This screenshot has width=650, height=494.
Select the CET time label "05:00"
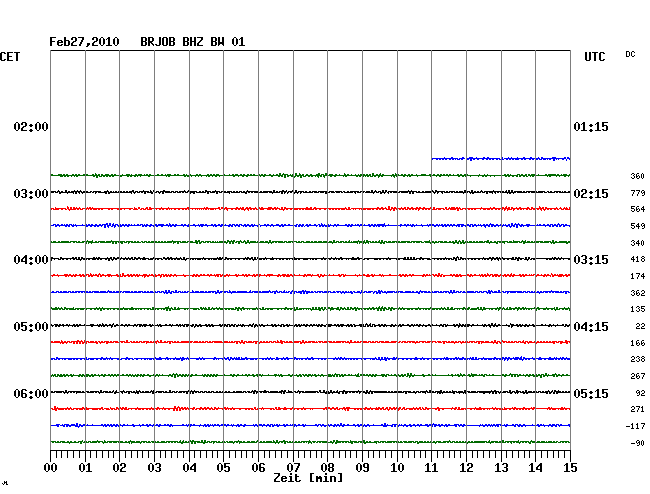pos(31,327)
